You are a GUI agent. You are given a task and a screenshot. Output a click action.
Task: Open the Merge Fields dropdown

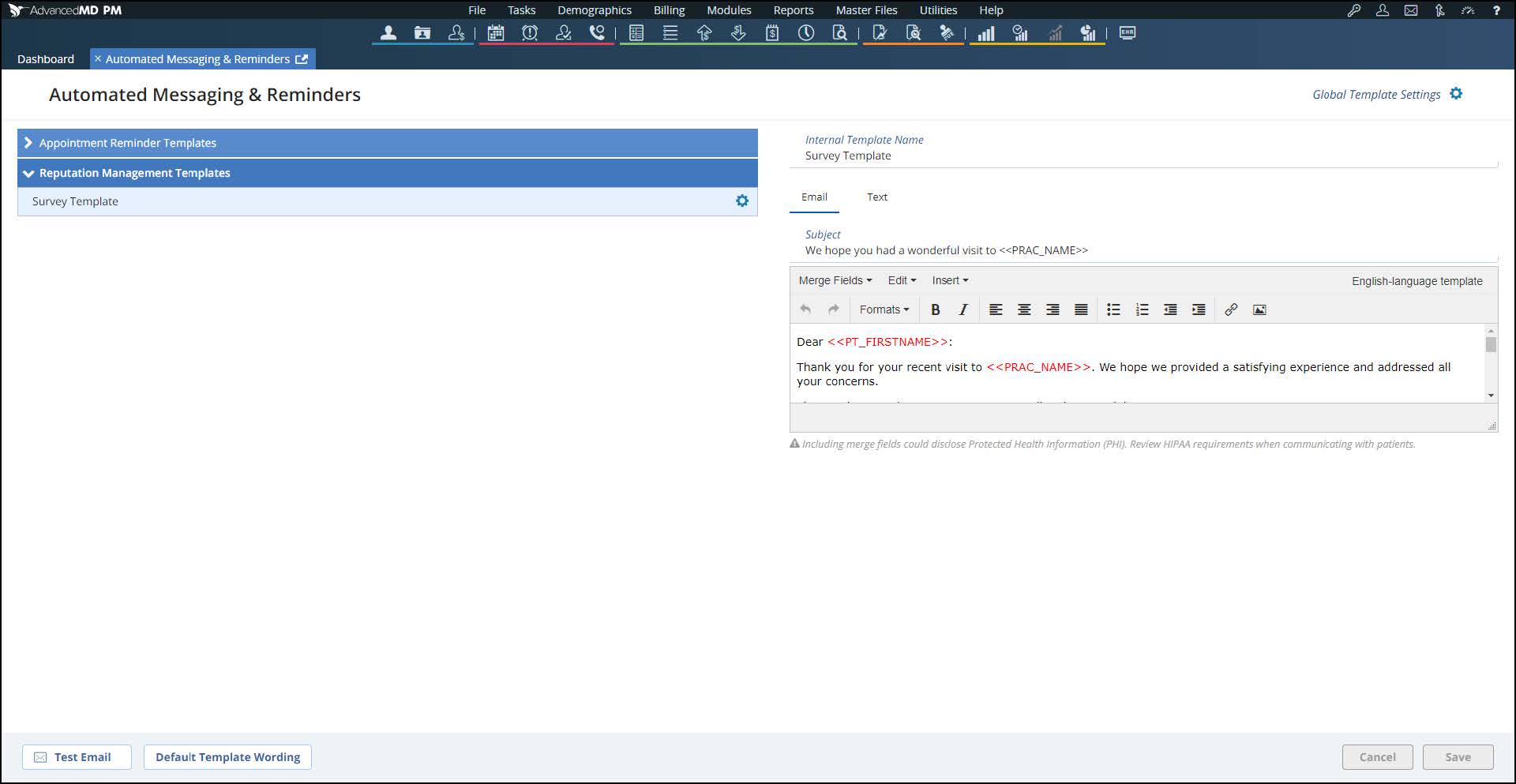point(835,280)
